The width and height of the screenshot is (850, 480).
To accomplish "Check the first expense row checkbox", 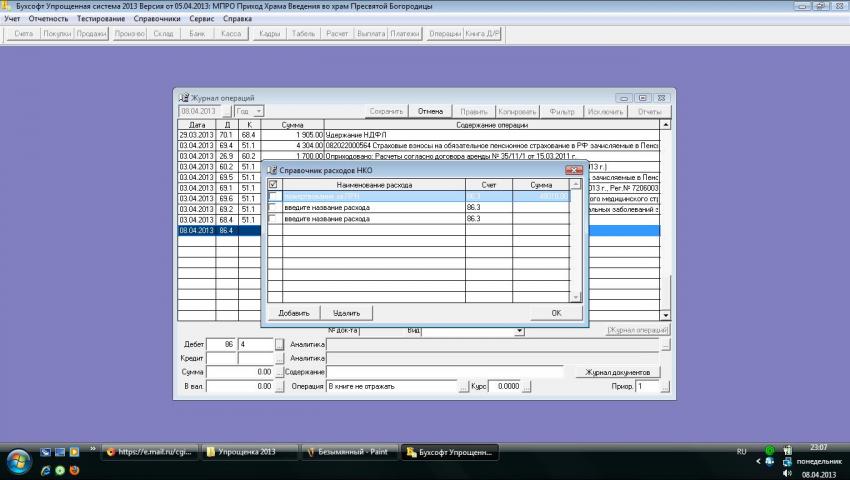I will click(273, 197).
